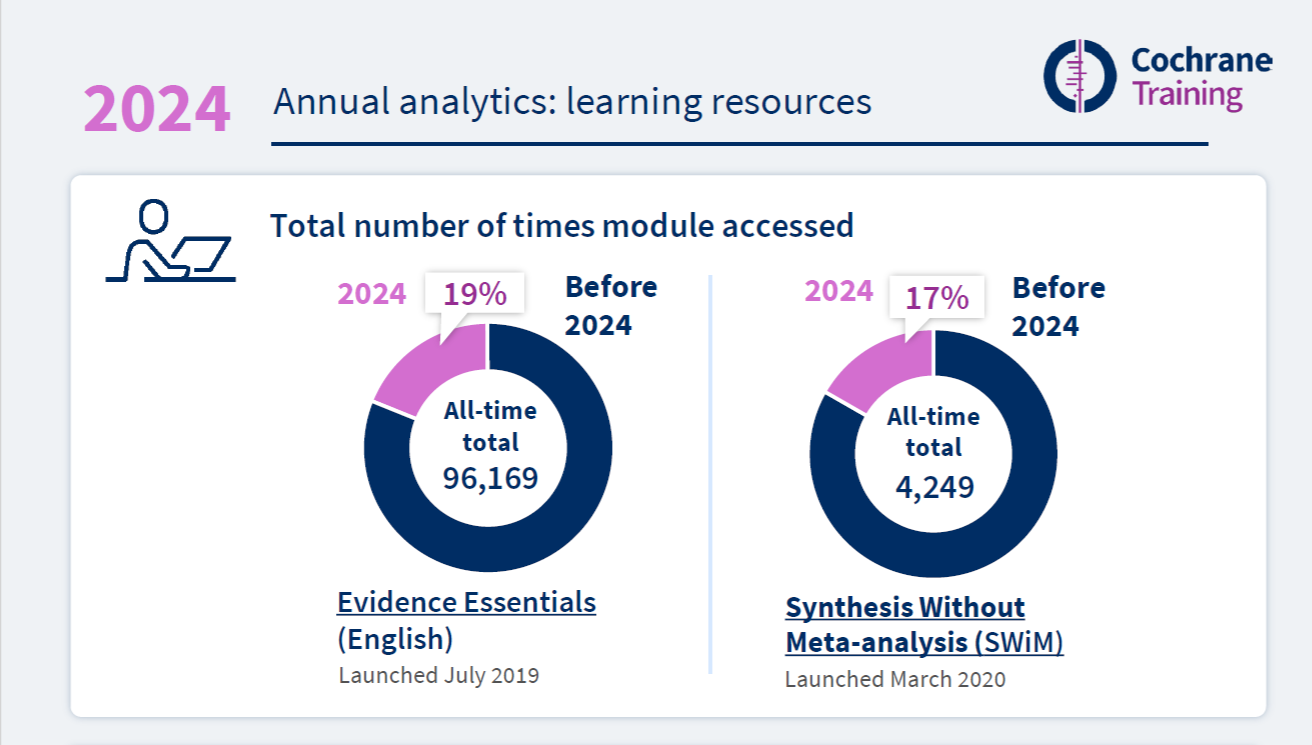1312x745 pixels.
Task: Click the large pink 2024 heading
Action: point(157,110)
